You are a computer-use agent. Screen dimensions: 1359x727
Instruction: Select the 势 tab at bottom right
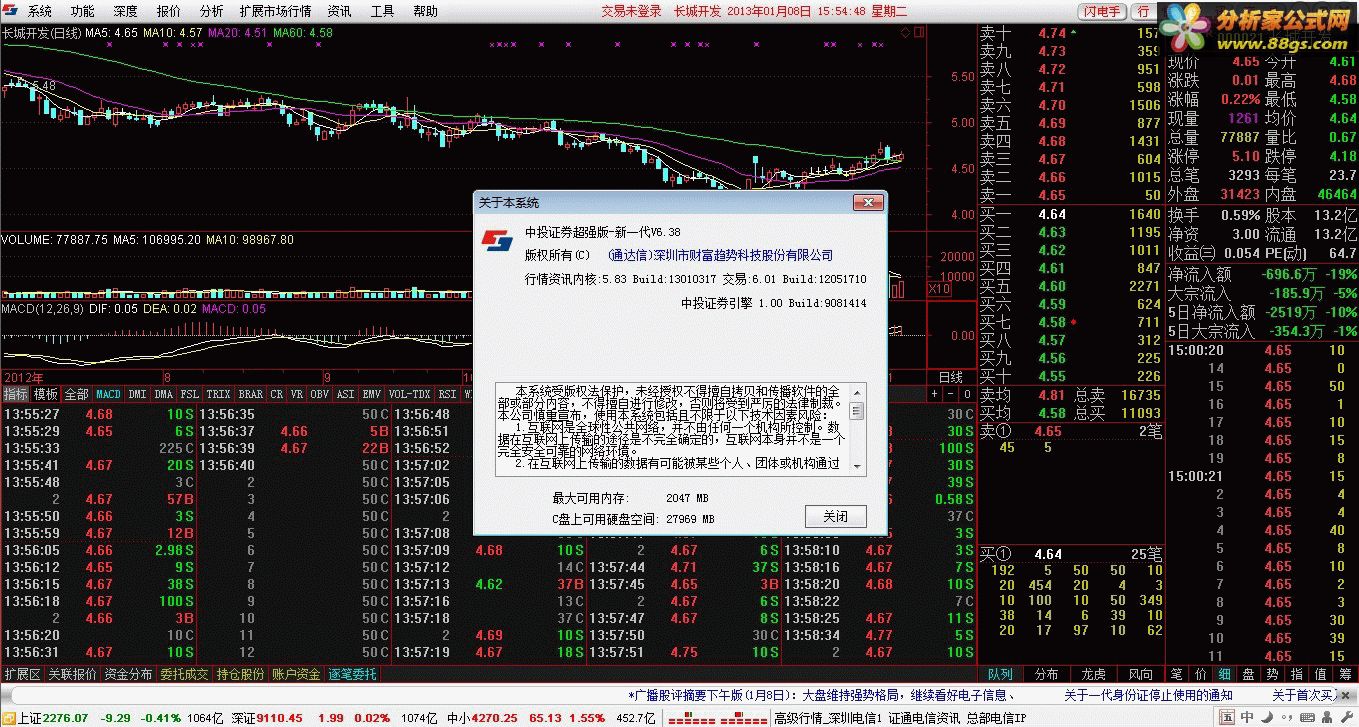[x=1273, y=675]
